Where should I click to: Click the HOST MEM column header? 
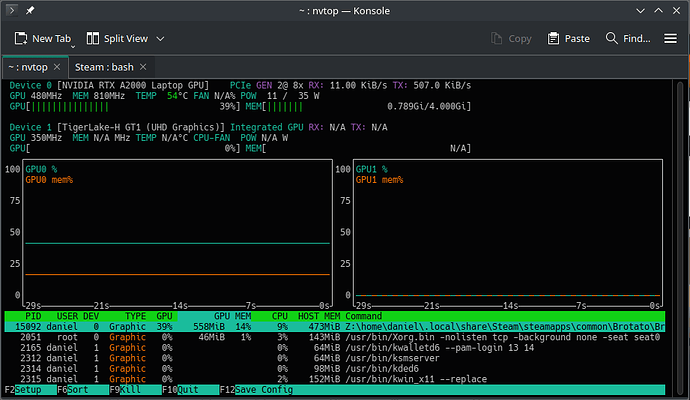click(319, 316)
